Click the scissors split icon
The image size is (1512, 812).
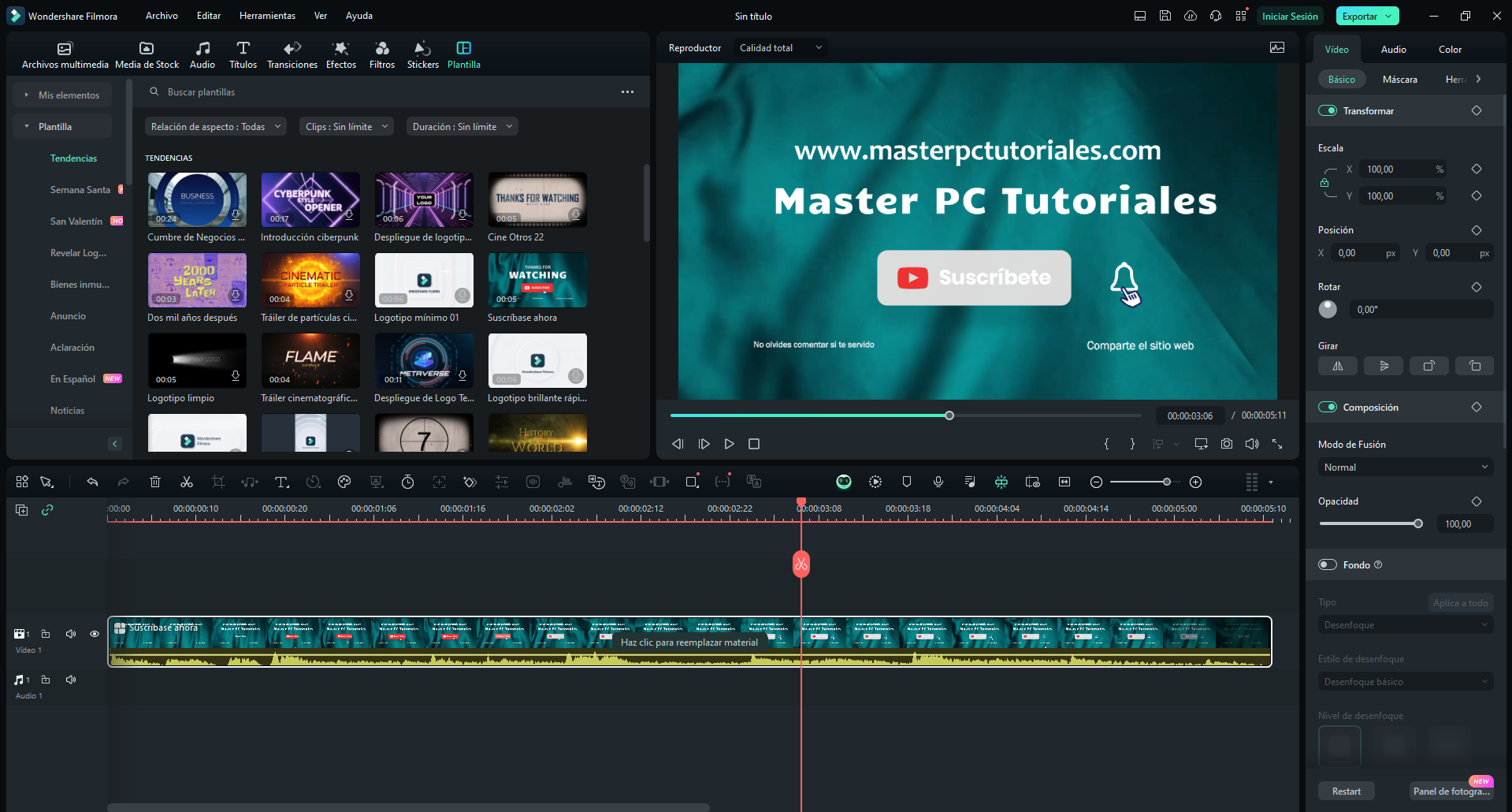[x=187, y=482]
